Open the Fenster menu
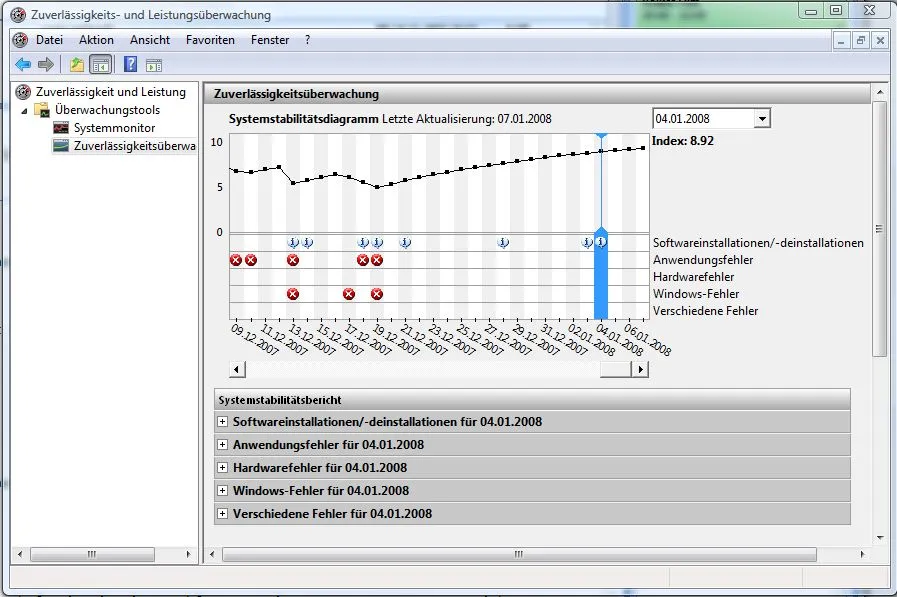This screenshot has width=897, height=597. [270, 40]
